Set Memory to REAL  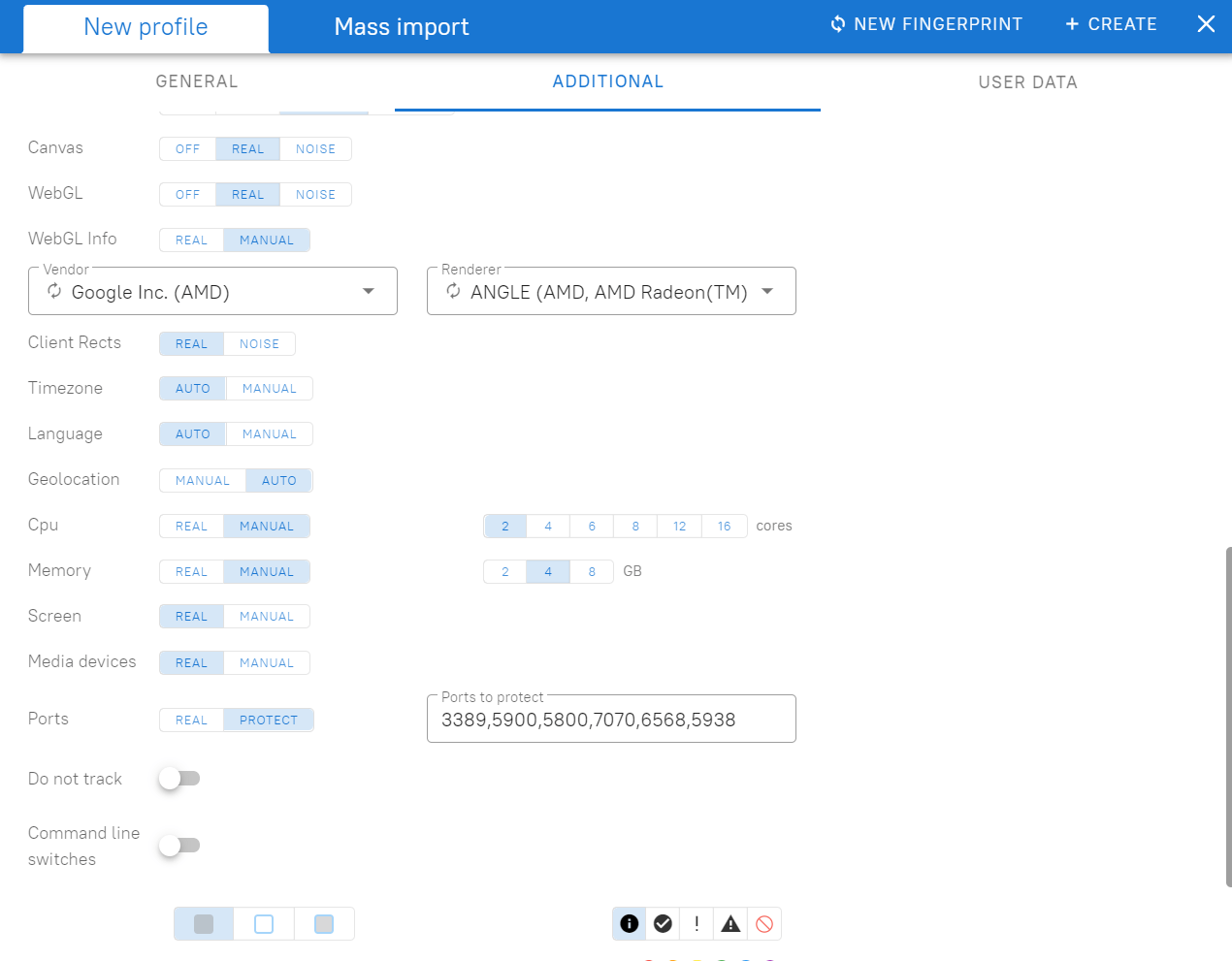coord(191,571)
